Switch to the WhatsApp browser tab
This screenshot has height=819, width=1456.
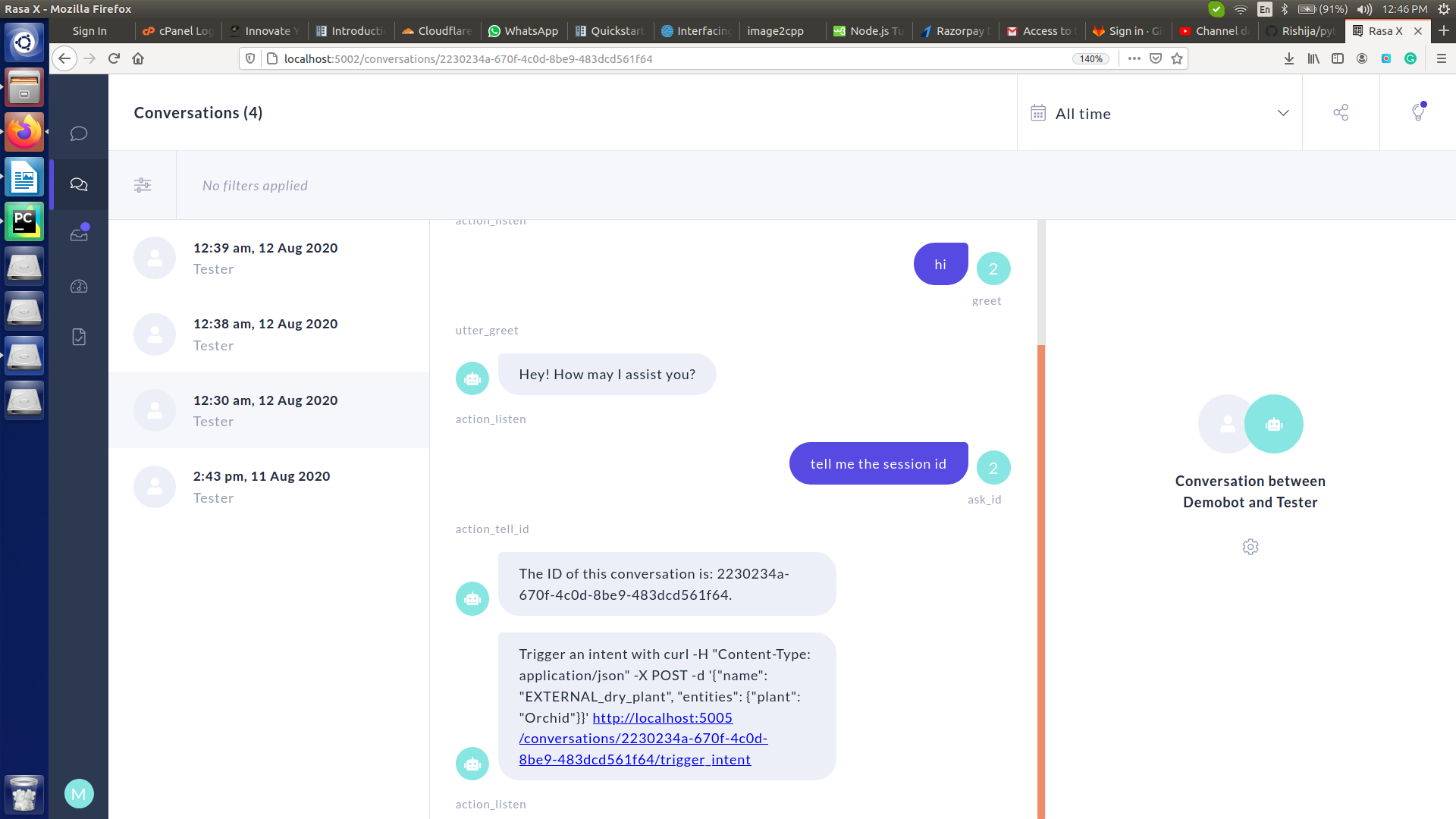coord(523,31)
